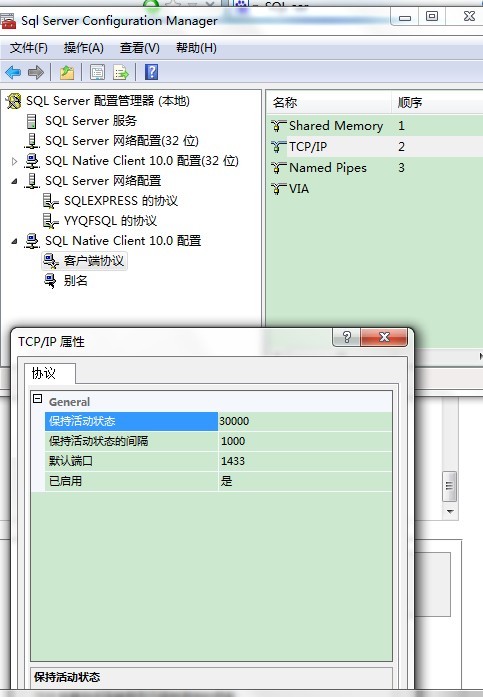Click the 客户端协议 node icon
483x697 pixels.
pos(51,261)
